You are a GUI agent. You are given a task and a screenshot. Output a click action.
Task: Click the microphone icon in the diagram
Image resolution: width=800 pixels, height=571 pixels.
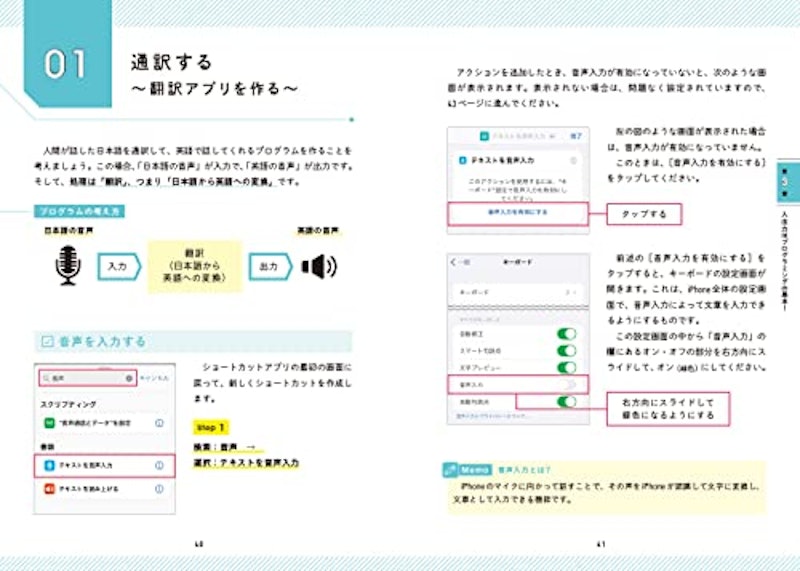(68, 265)
